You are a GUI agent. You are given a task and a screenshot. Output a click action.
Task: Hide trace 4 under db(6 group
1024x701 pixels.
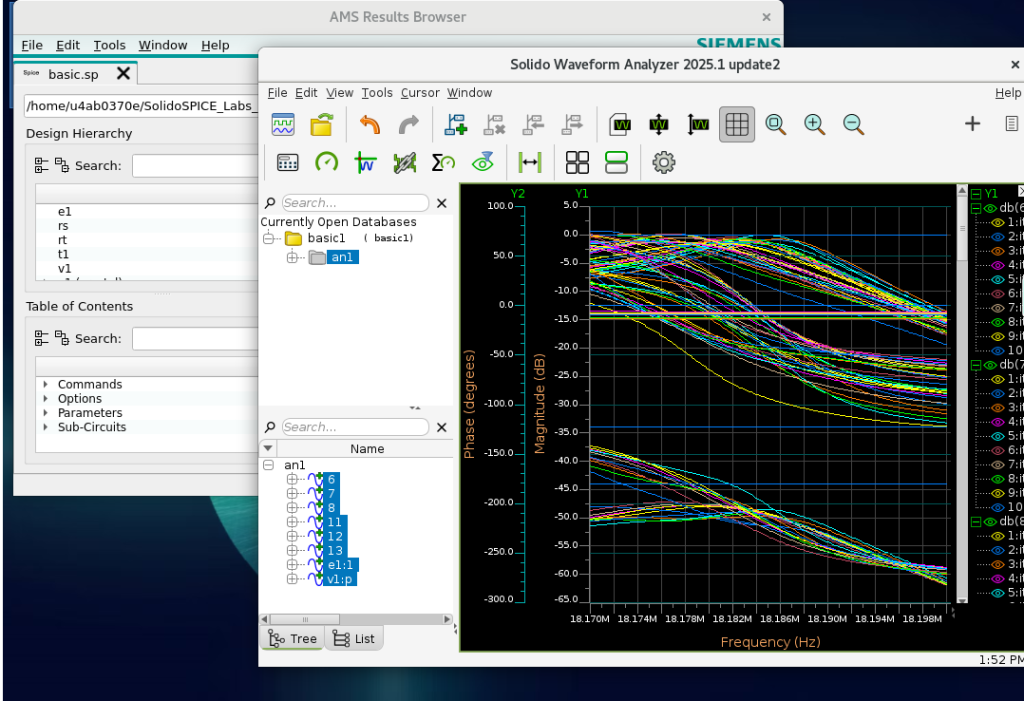(x=998, y=265)
